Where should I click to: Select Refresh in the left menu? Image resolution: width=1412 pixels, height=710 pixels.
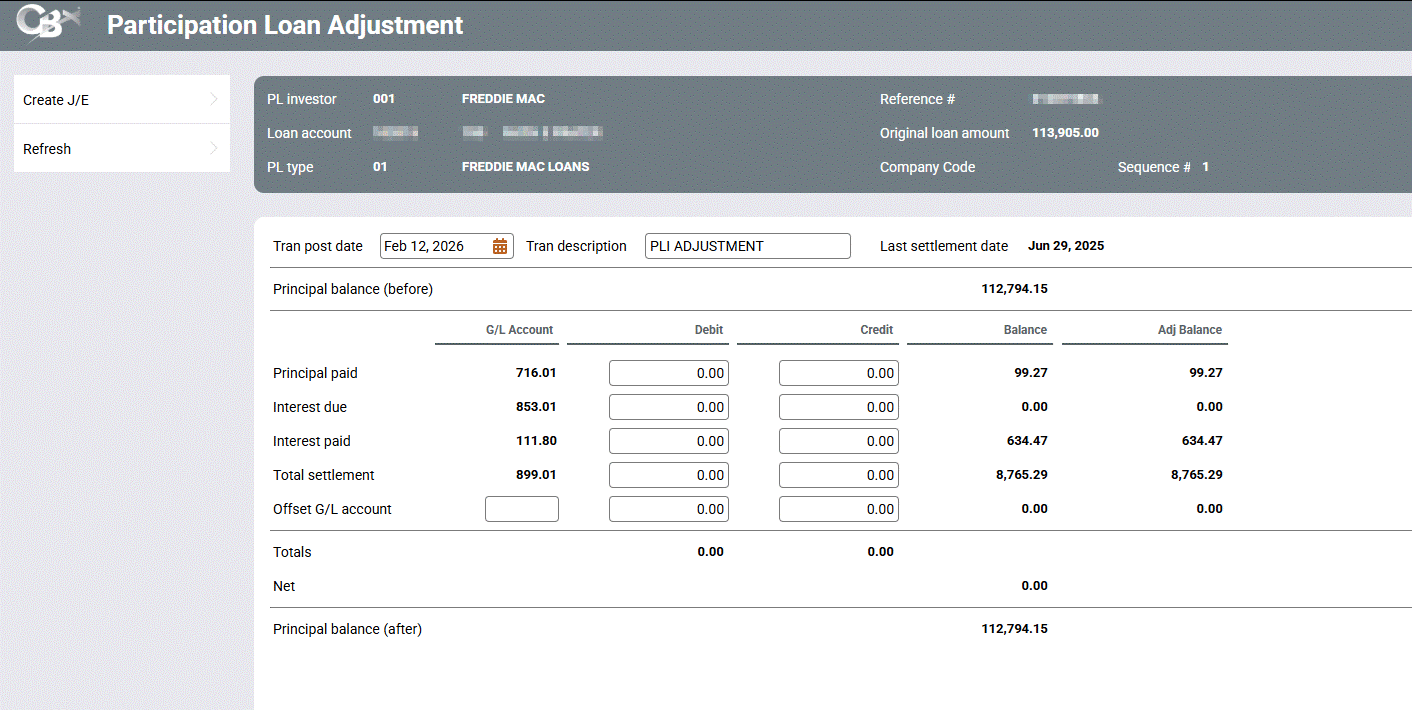[x=48, y=149]
